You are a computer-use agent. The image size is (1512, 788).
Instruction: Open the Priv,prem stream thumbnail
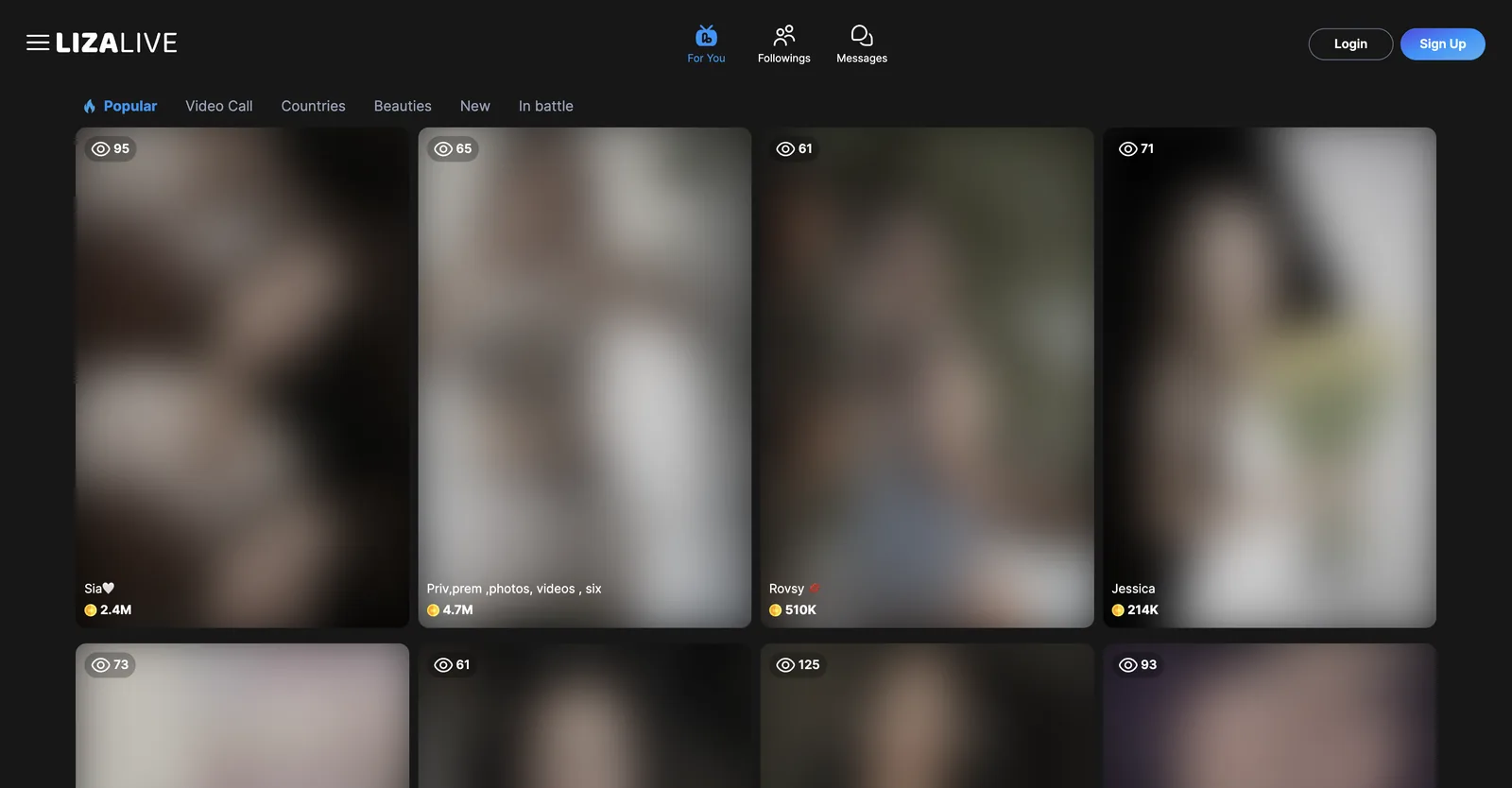pos(585,377)
